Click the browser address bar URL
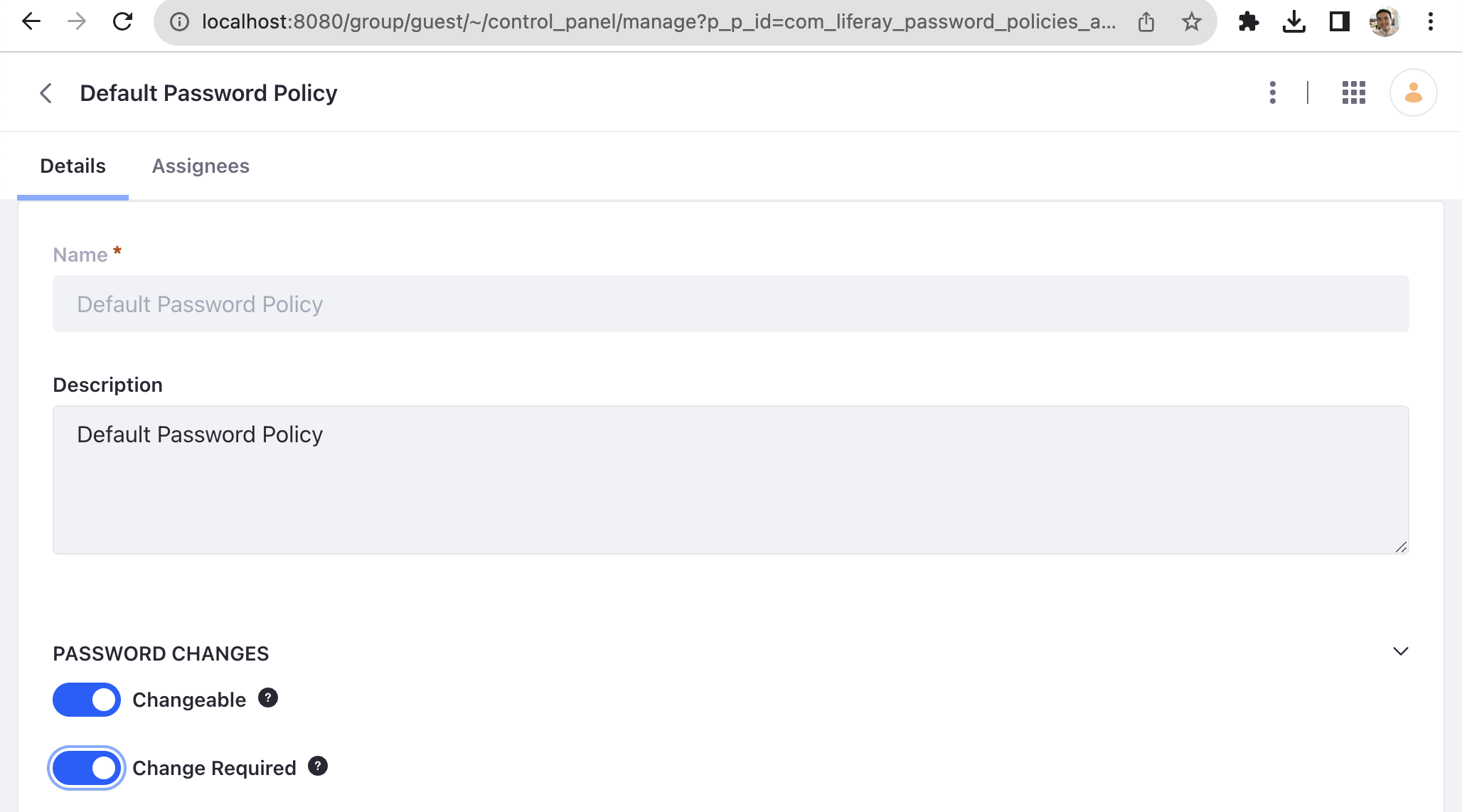 (x=658, y=22)
